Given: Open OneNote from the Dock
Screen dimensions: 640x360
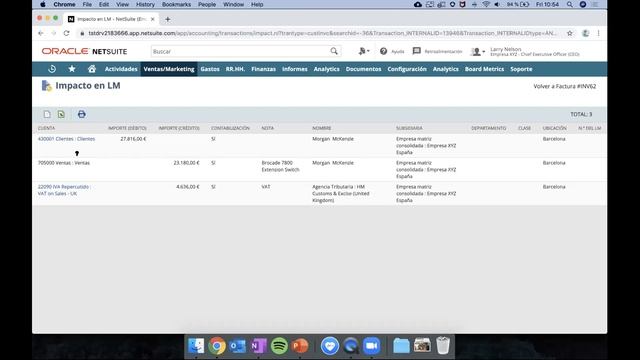Looking at the screenshot, I should tap(258, 346).
